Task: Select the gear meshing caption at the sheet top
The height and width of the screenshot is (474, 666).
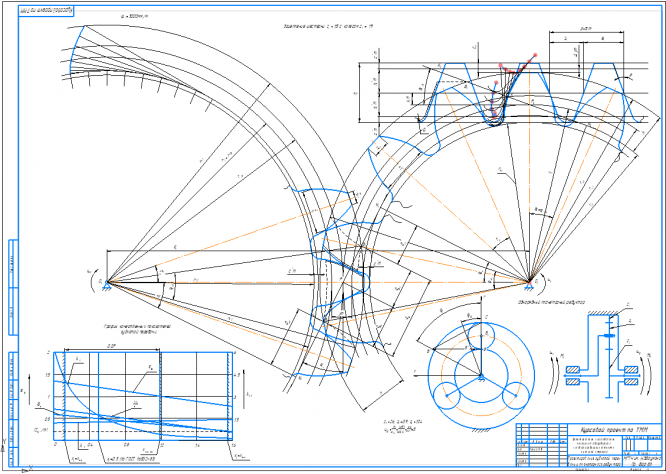Action: pyautogui.click(x=328, y=26)
